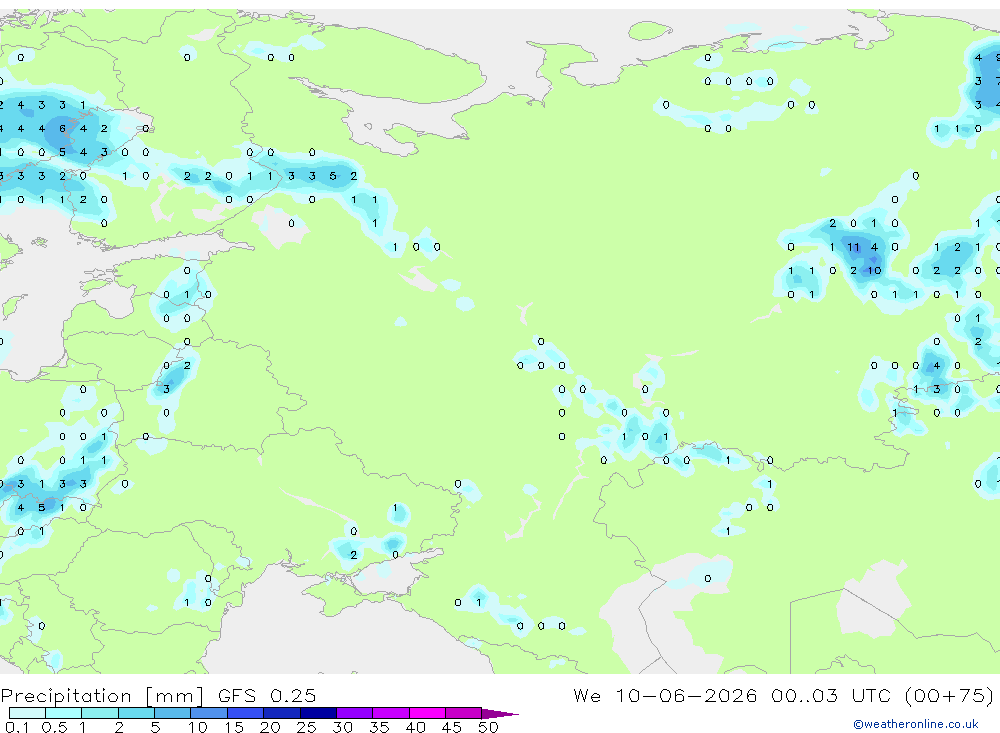Select the lightest 0.1–0.5 mm legend swatch
The height and width of the screenshot is (733, 1000).
pyautogui.click(x=27, y=713)
